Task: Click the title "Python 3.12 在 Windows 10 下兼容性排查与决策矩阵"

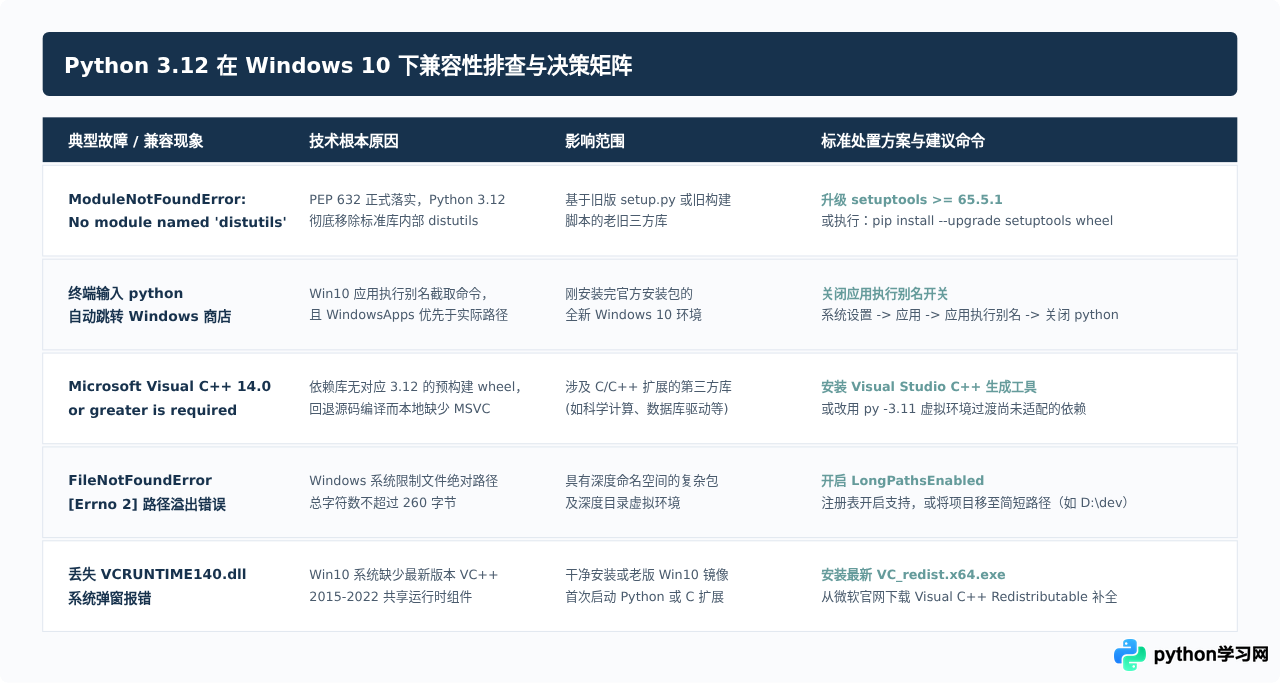Action: pos(348,65)
